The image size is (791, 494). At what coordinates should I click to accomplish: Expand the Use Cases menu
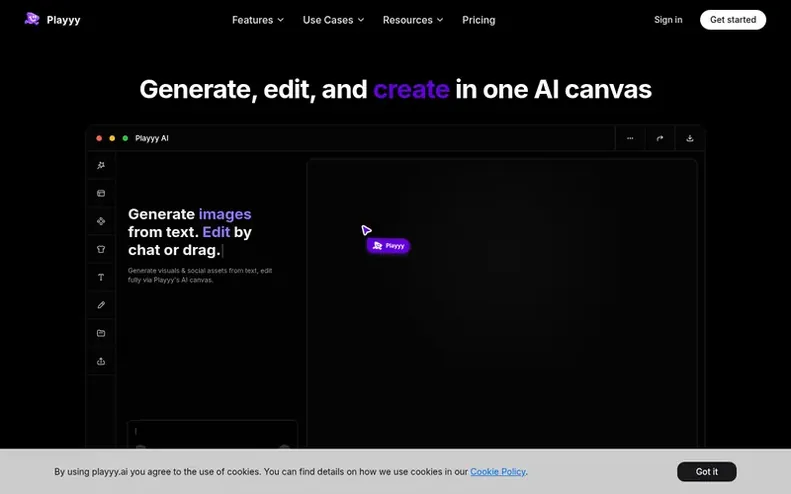(333, 20)
